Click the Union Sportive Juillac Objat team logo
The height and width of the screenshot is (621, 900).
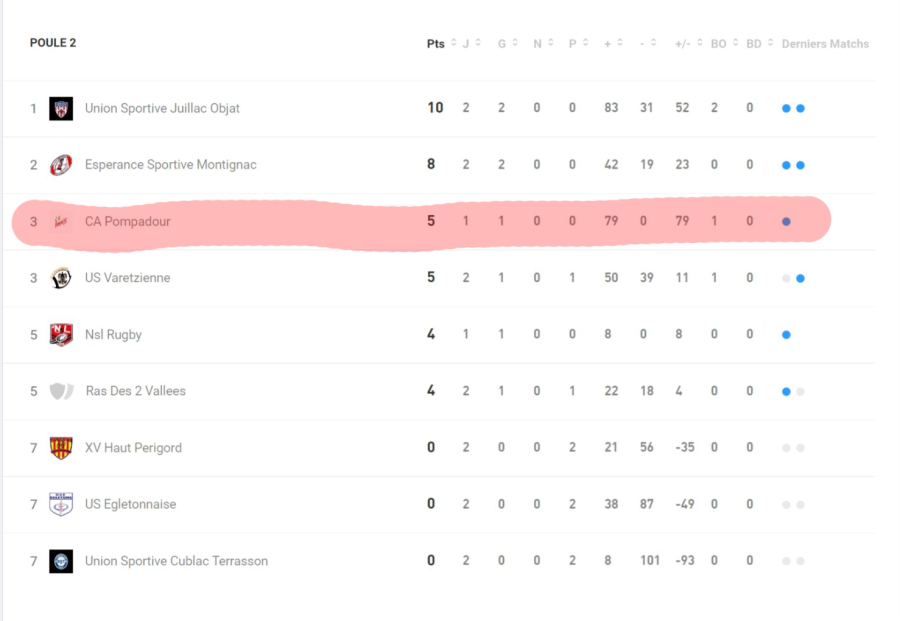61,108
